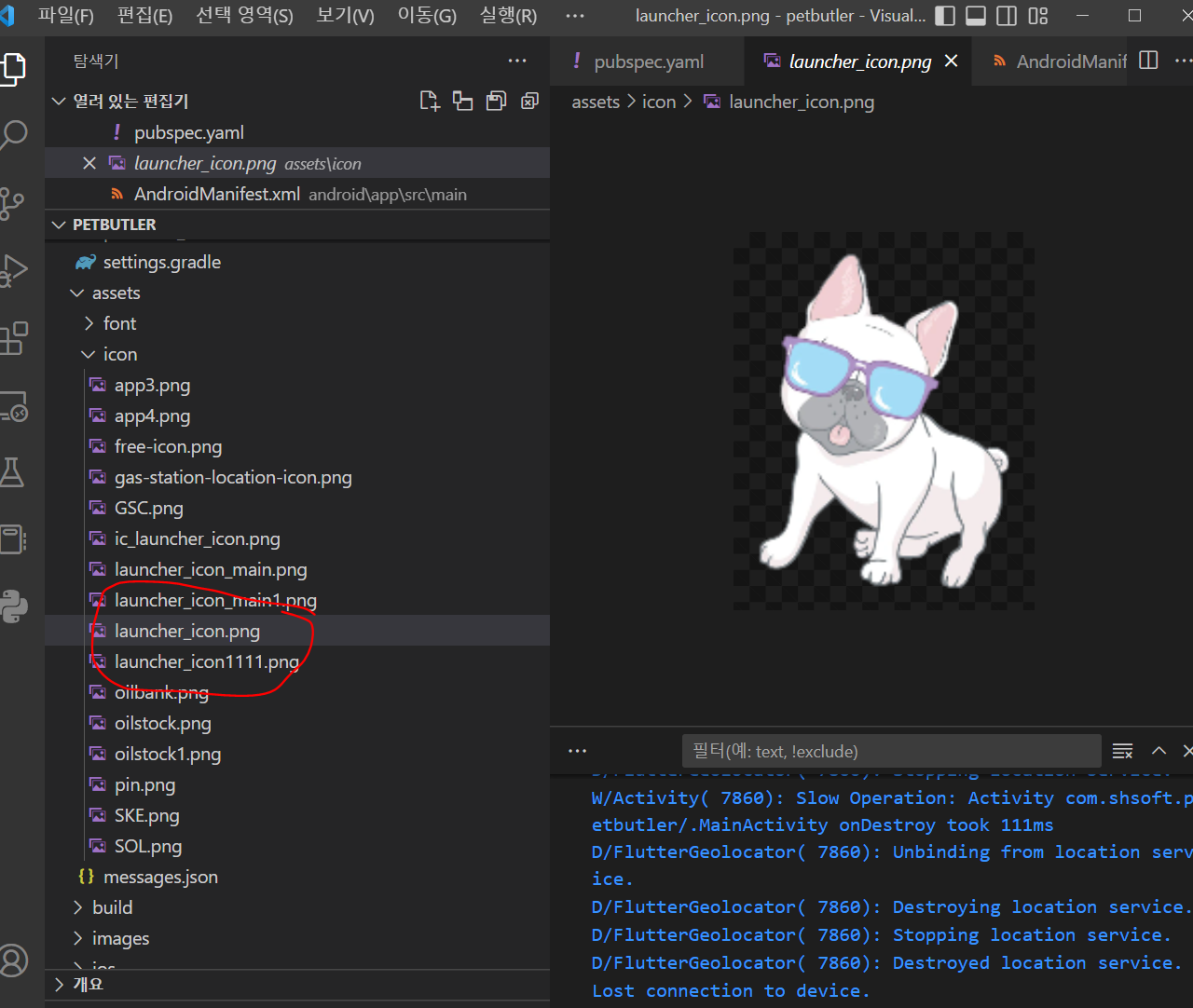Expand the font folder
Viewport: 1193px width, 1008px height.
coord(89,323)
